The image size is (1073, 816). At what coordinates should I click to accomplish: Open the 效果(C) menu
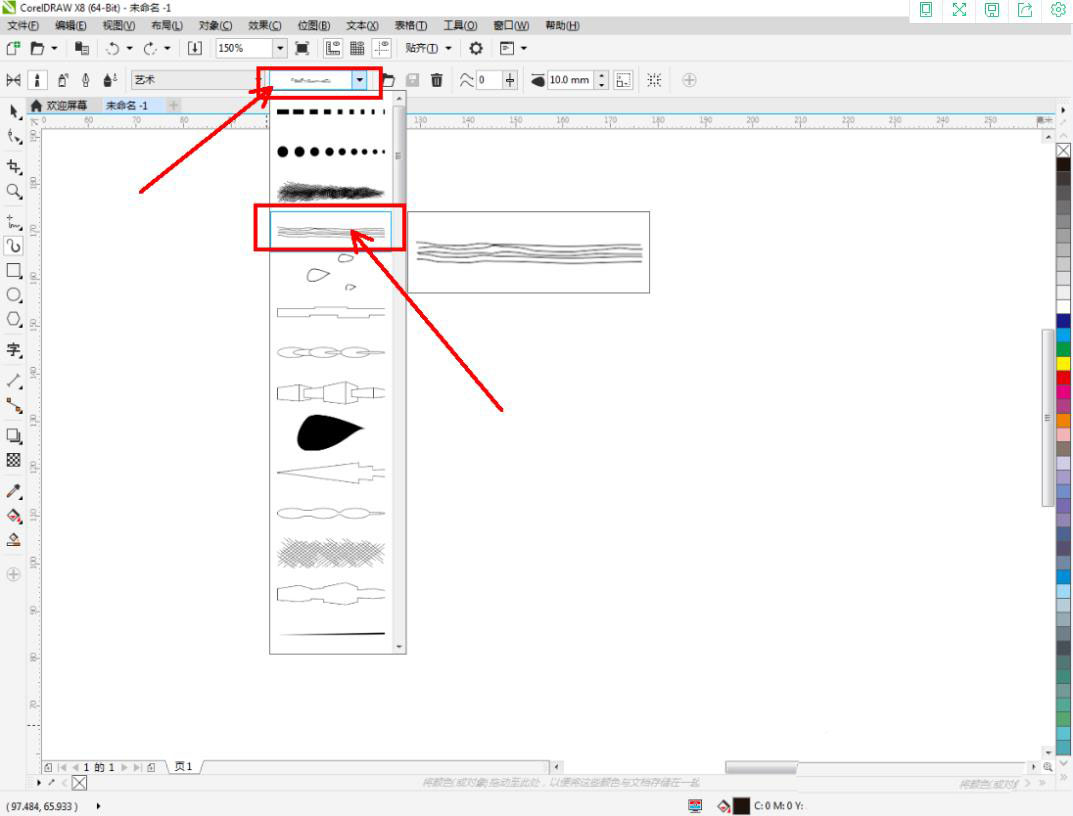click(264, 25)
